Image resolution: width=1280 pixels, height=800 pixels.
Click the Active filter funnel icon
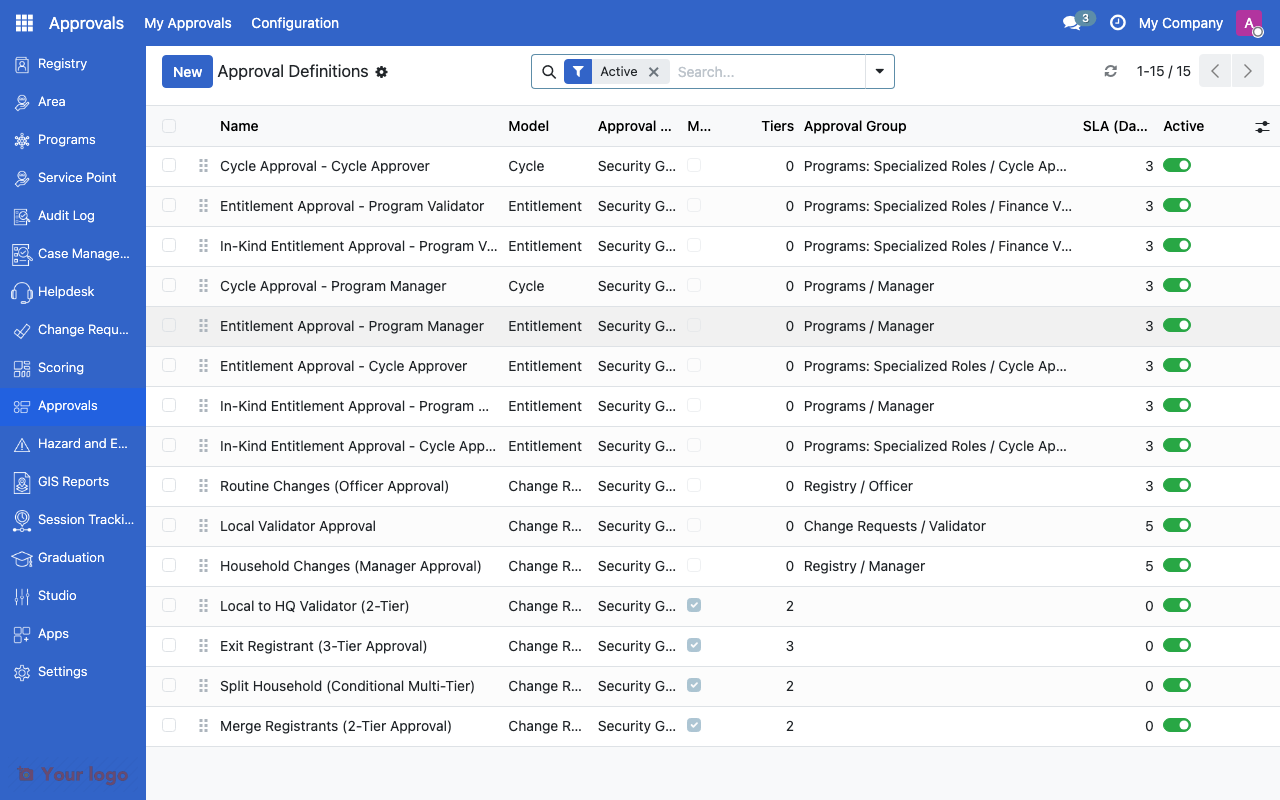coord(578,72)
